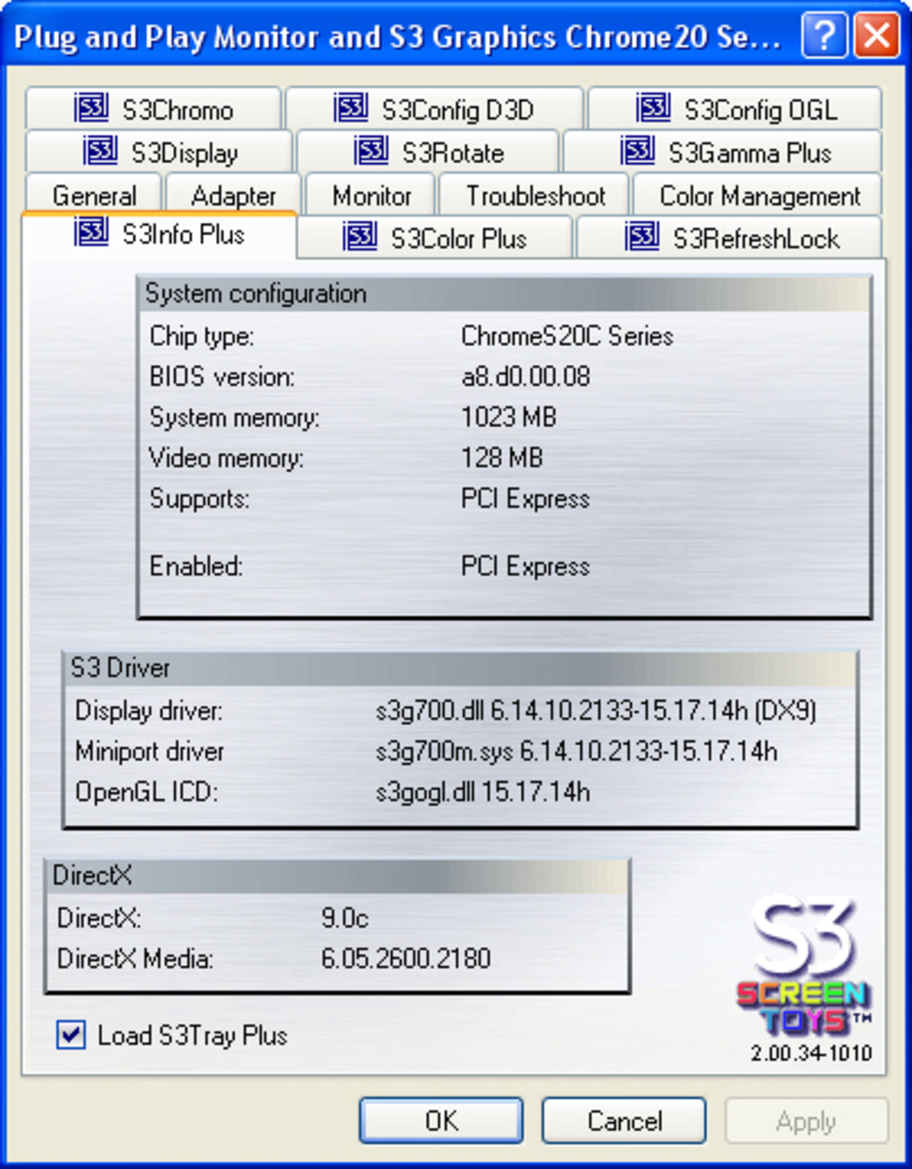Open the S3Rotate tab
912x1169 pixels.
pyautogui.click(x=428, y=151)
